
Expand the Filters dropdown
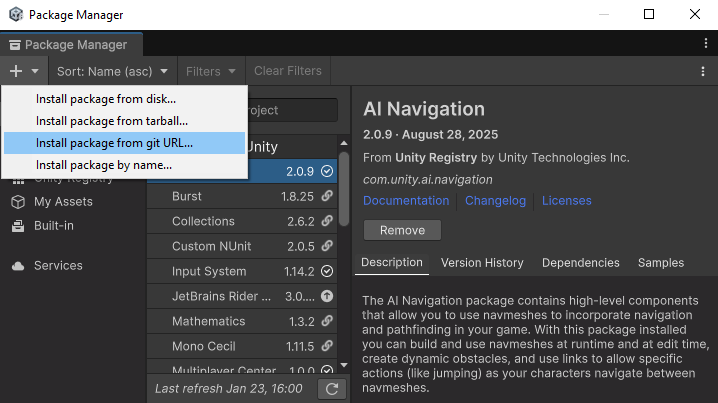(211, 71)
